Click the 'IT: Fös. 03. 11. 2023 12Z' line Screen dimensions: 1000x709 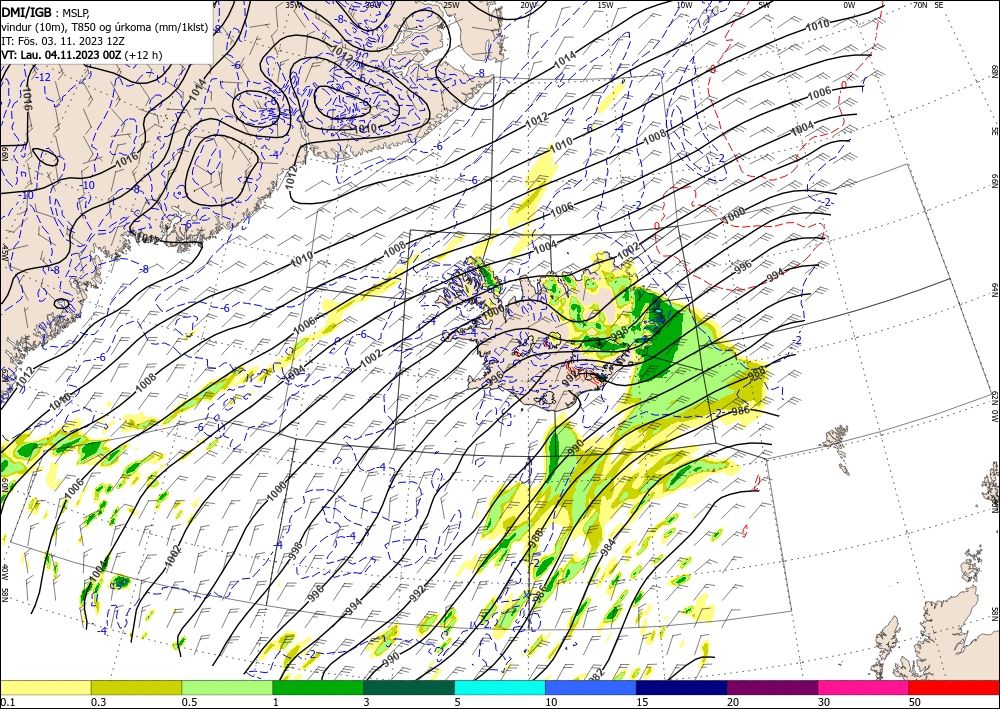[x=62, y=41]
